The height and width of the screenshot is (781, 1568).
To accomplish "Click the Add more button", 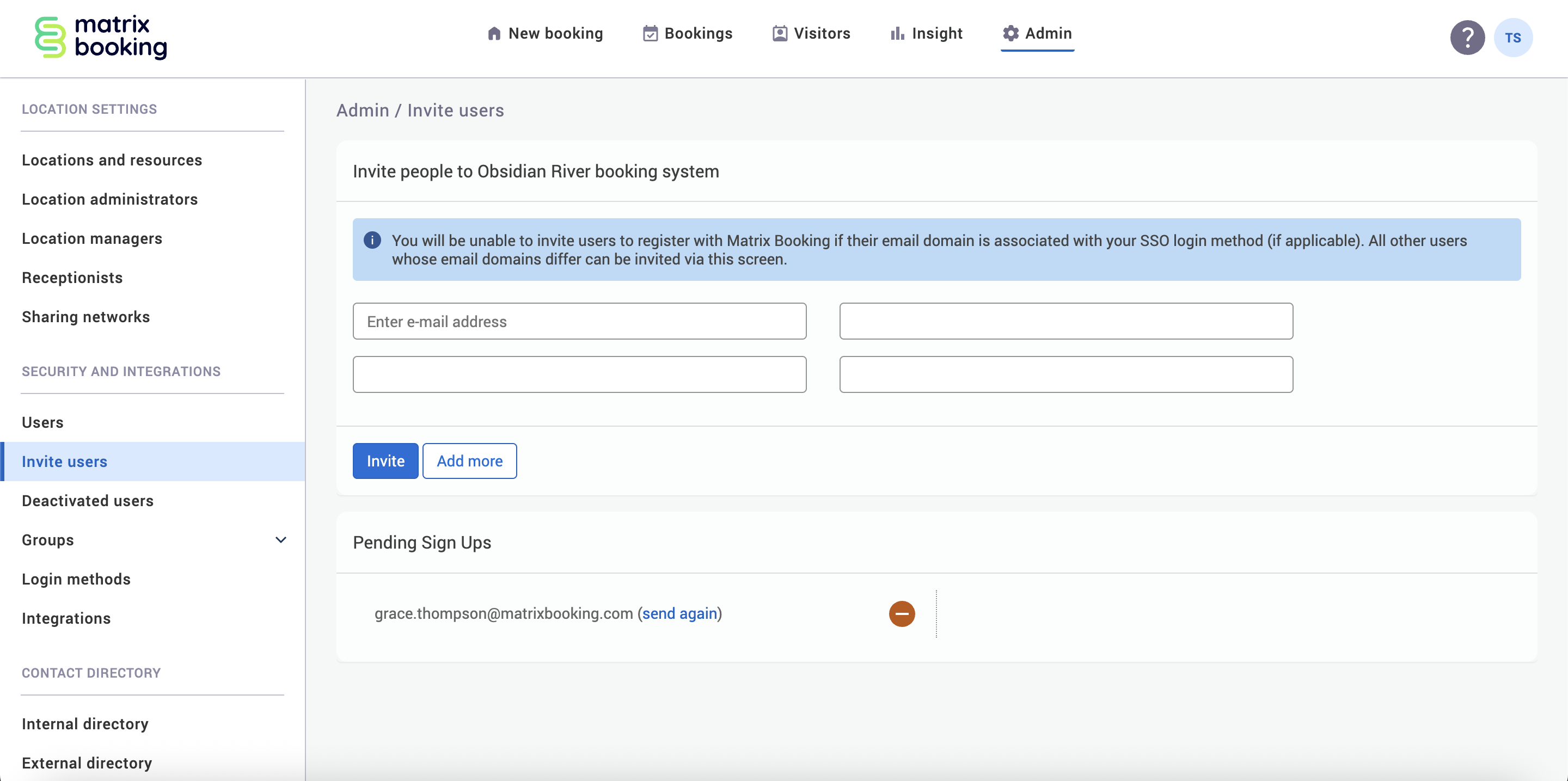I will (469, 461).
